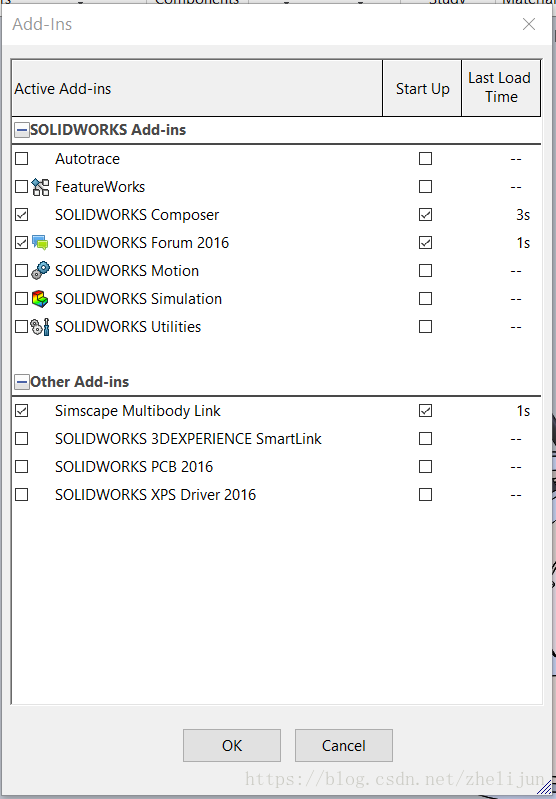Cancel the Add-Ins dialog
The width and height of the screenshot is (556, 799).
344,745
